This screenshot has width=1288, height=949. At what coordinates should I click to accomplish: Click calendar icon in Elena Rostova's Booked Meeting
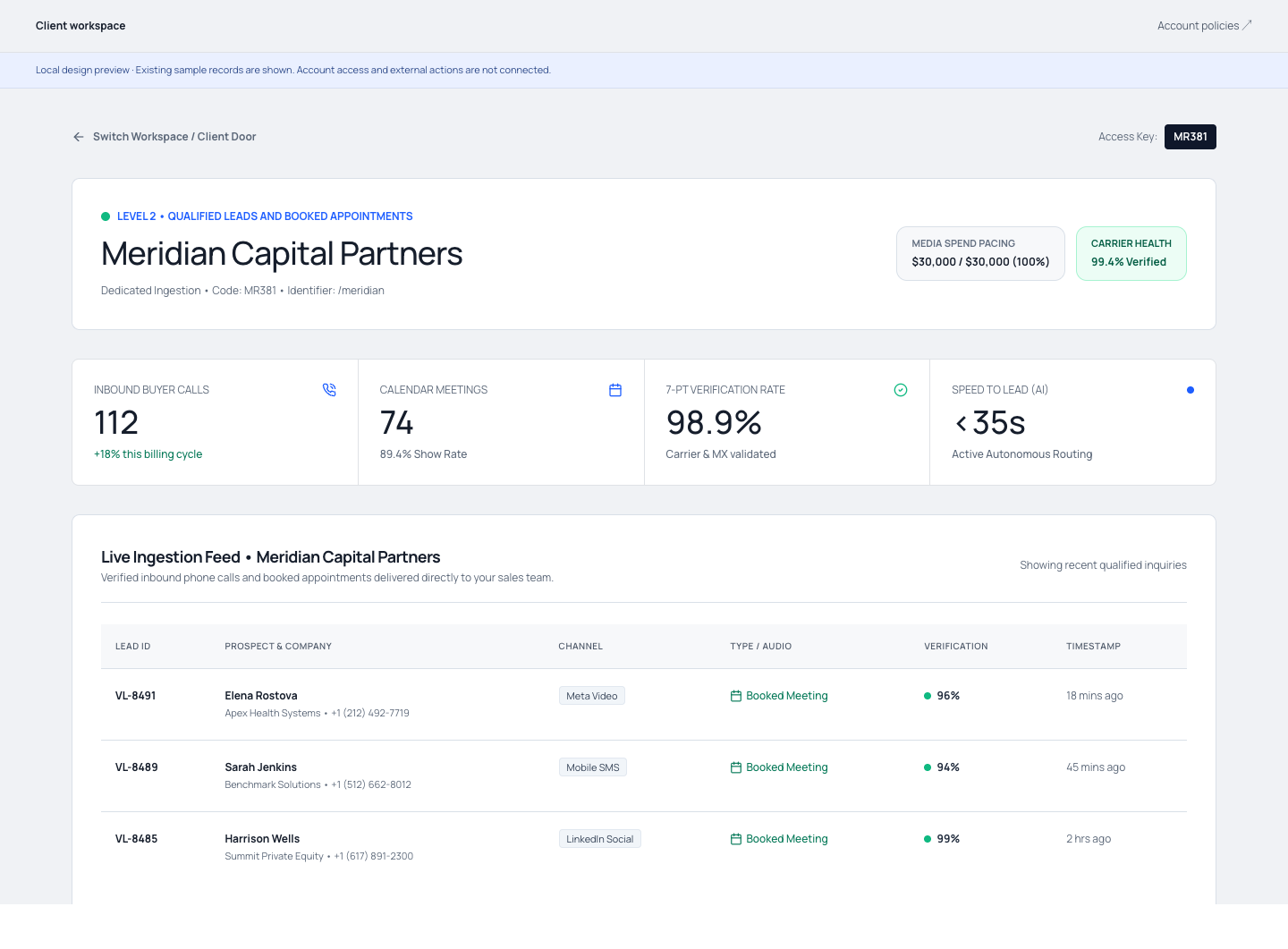pyautogui.click(x=736, y=696)
